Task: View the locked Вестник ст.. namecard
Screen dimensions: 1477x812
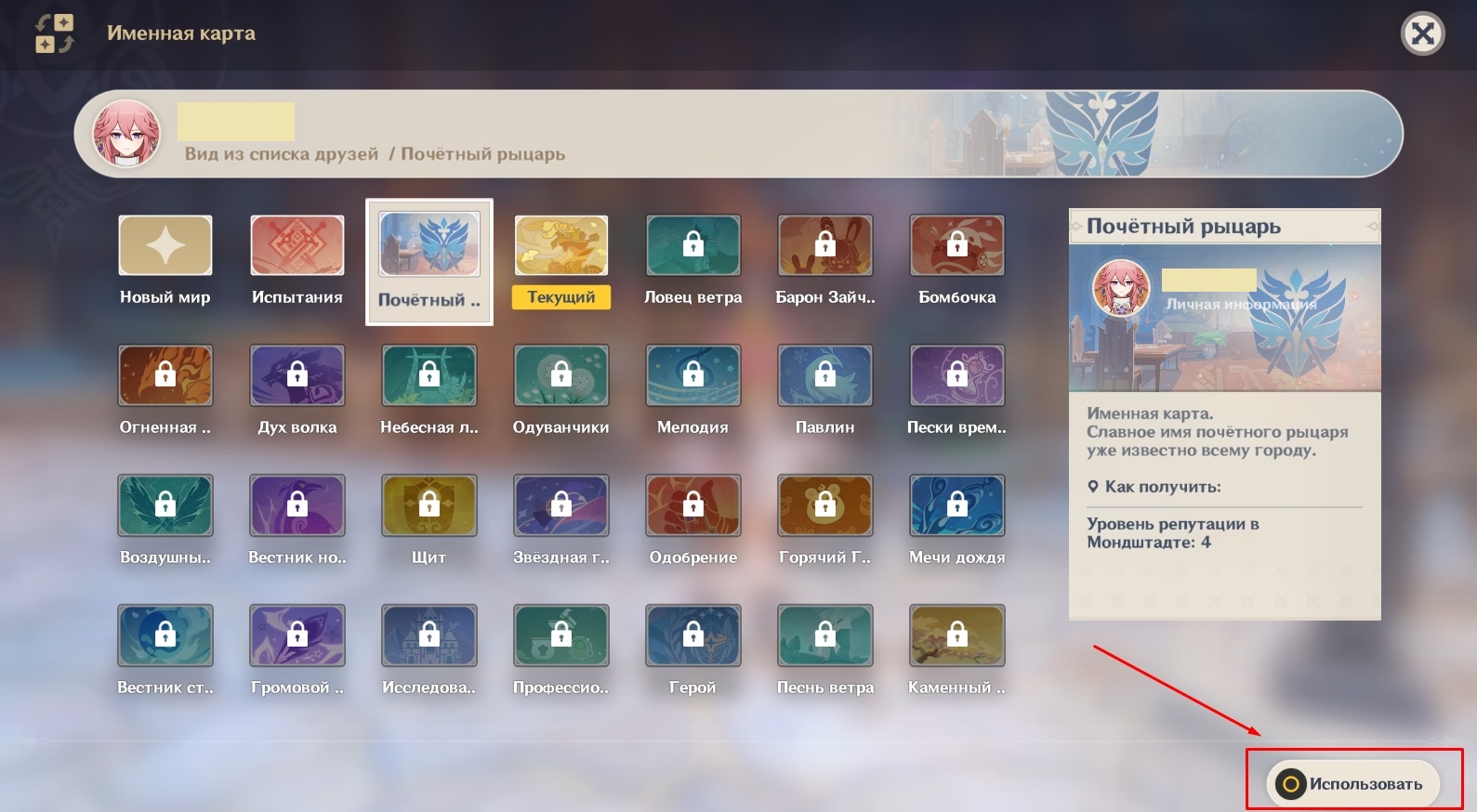Action: (165, 635)
